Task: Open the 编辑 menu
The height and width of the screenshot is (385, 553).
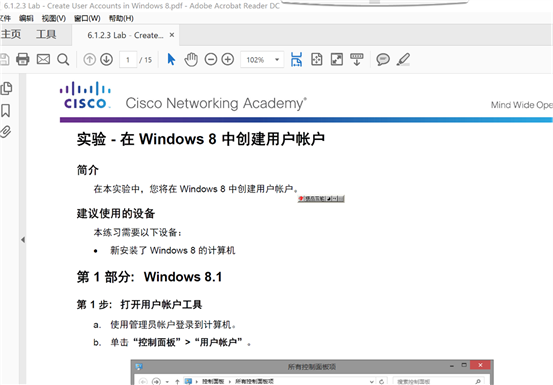Action: pyautogui.click(x=26, y=18)
